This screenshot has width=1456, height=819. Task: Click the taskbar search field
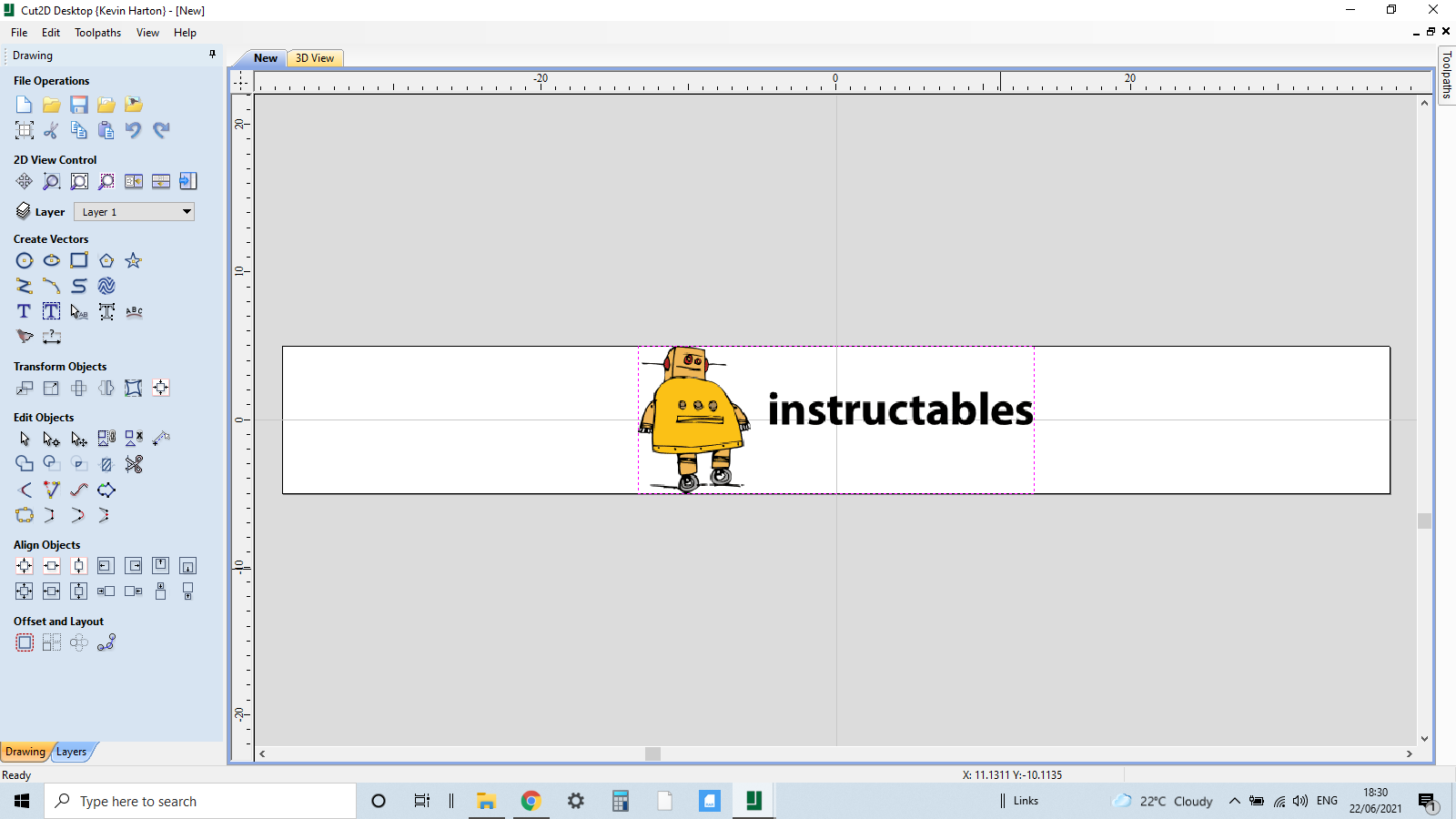[200, 801]
